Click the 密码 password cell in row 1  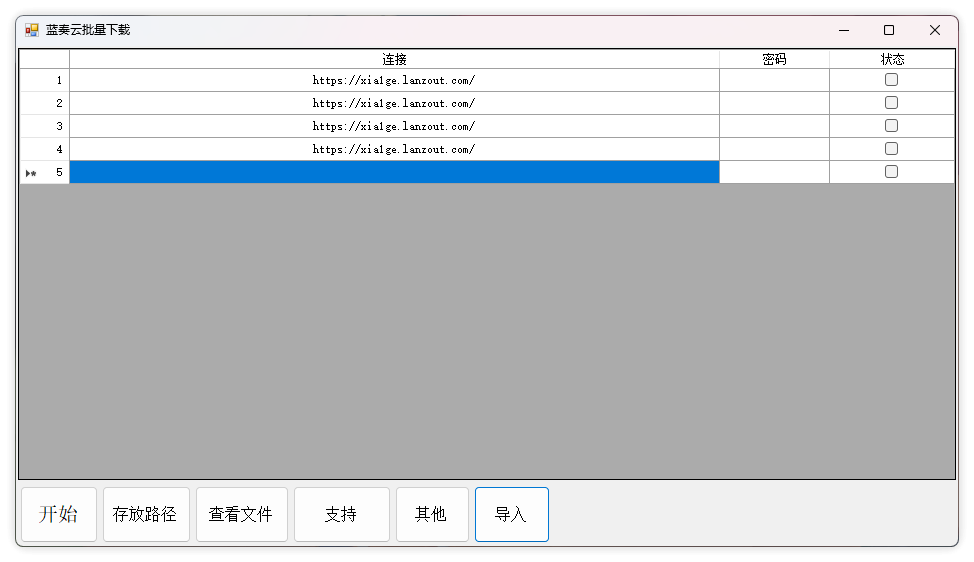pyautogui.click(x=775, y=80)
